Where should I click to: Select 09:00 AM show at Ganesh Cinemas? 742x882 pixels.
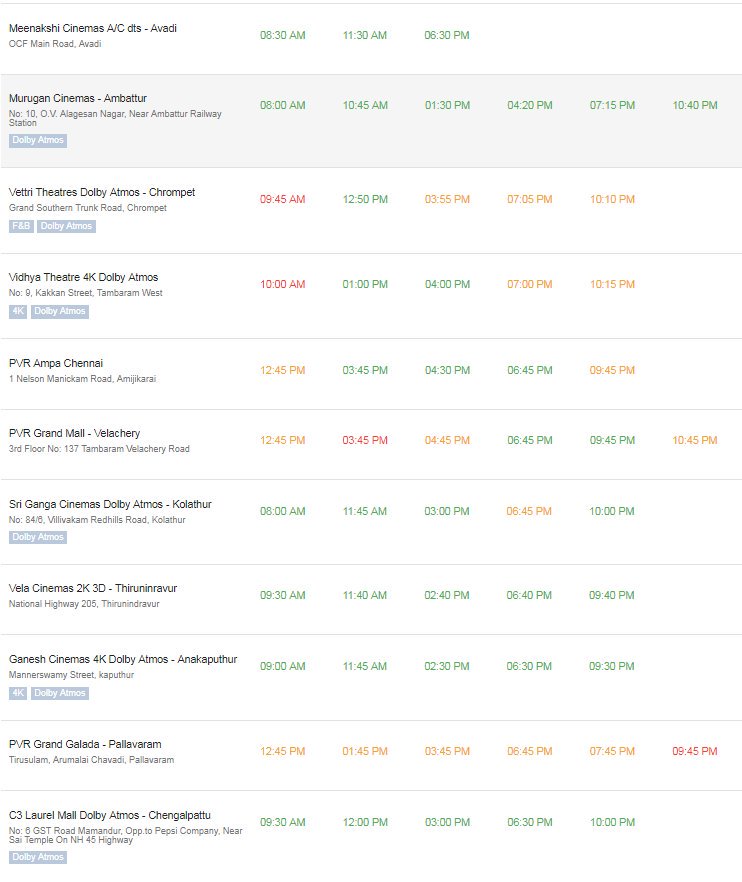tap(282, 666)
